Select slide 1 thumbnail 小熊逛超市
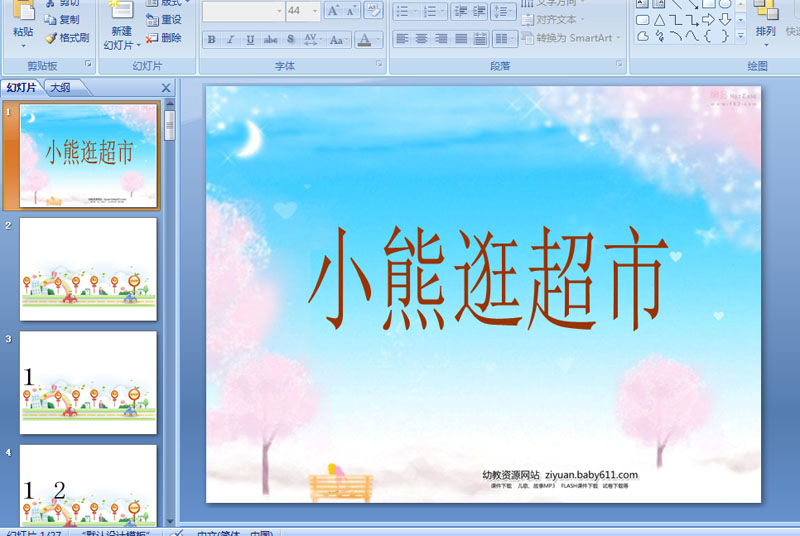Image resolution: width=800 pixels, height=536 pixels. pyautogui.click(x=88, y=156)
